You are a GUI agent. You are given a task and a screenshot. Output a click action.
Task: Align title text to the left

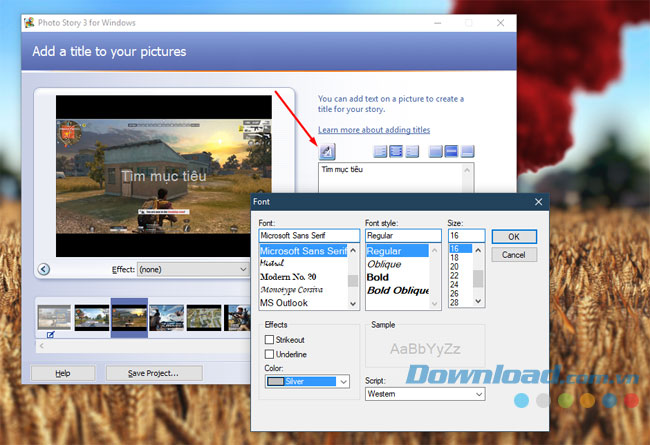[380, 151]
